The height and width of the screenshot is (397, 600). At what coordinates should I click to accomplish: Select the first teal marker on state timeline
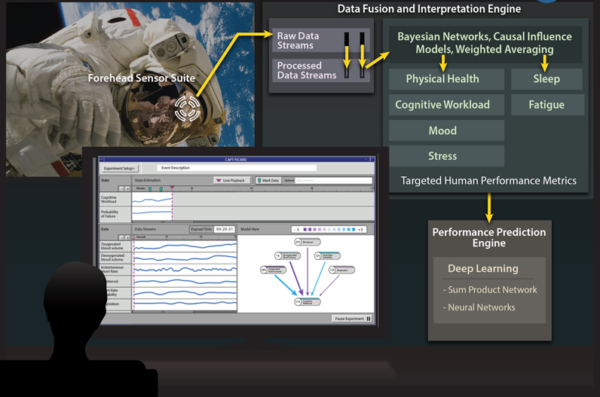coord(150,189)
